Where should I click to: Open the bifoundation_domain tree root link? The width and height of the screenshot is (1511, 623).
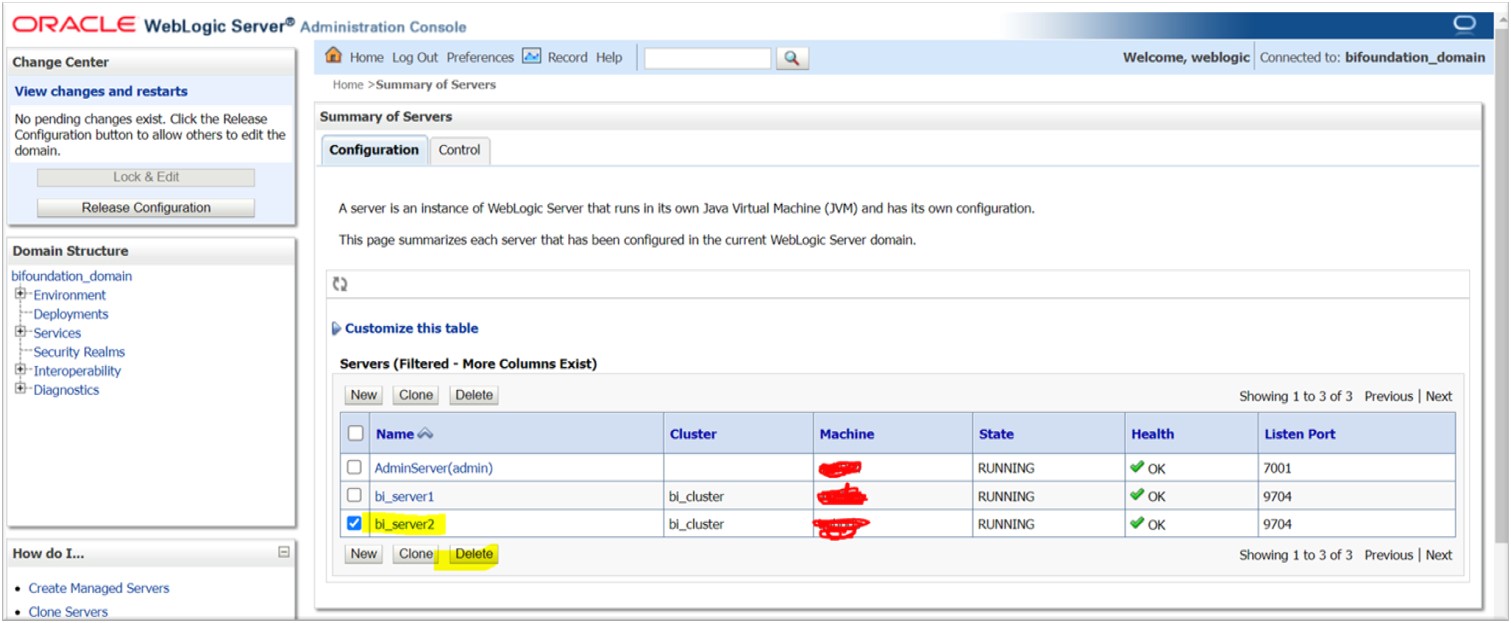click(71, 276)
